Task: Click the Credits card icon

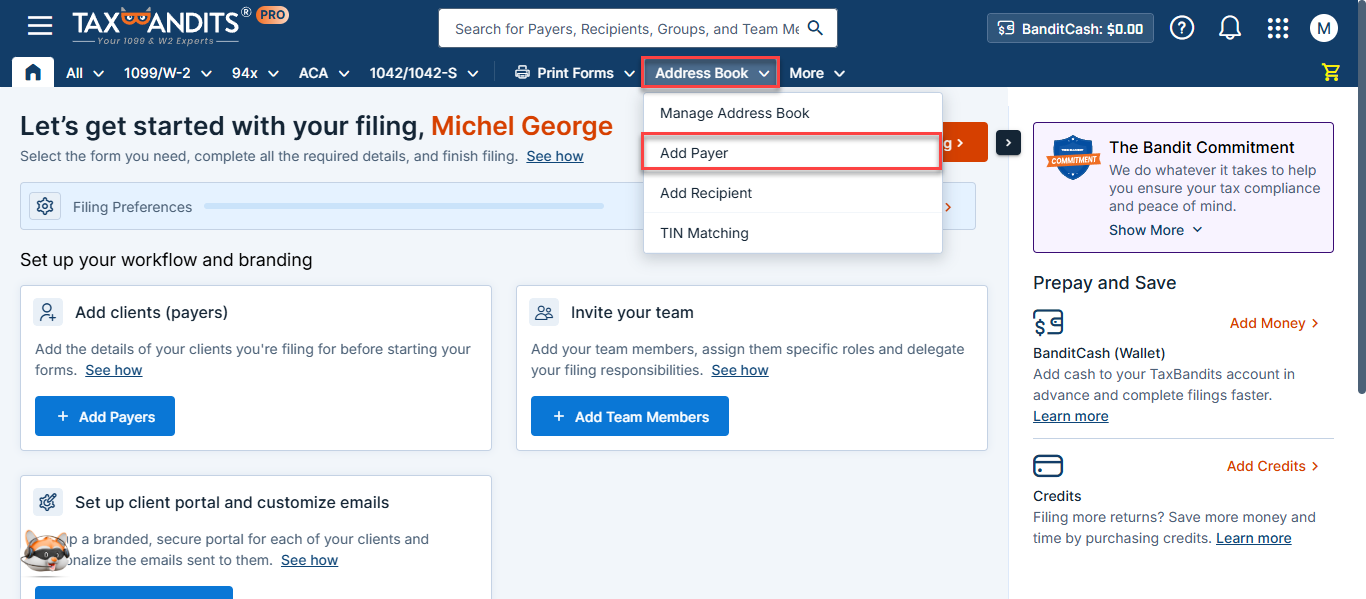Action: pyautogui.click(x=1048, y=466)
